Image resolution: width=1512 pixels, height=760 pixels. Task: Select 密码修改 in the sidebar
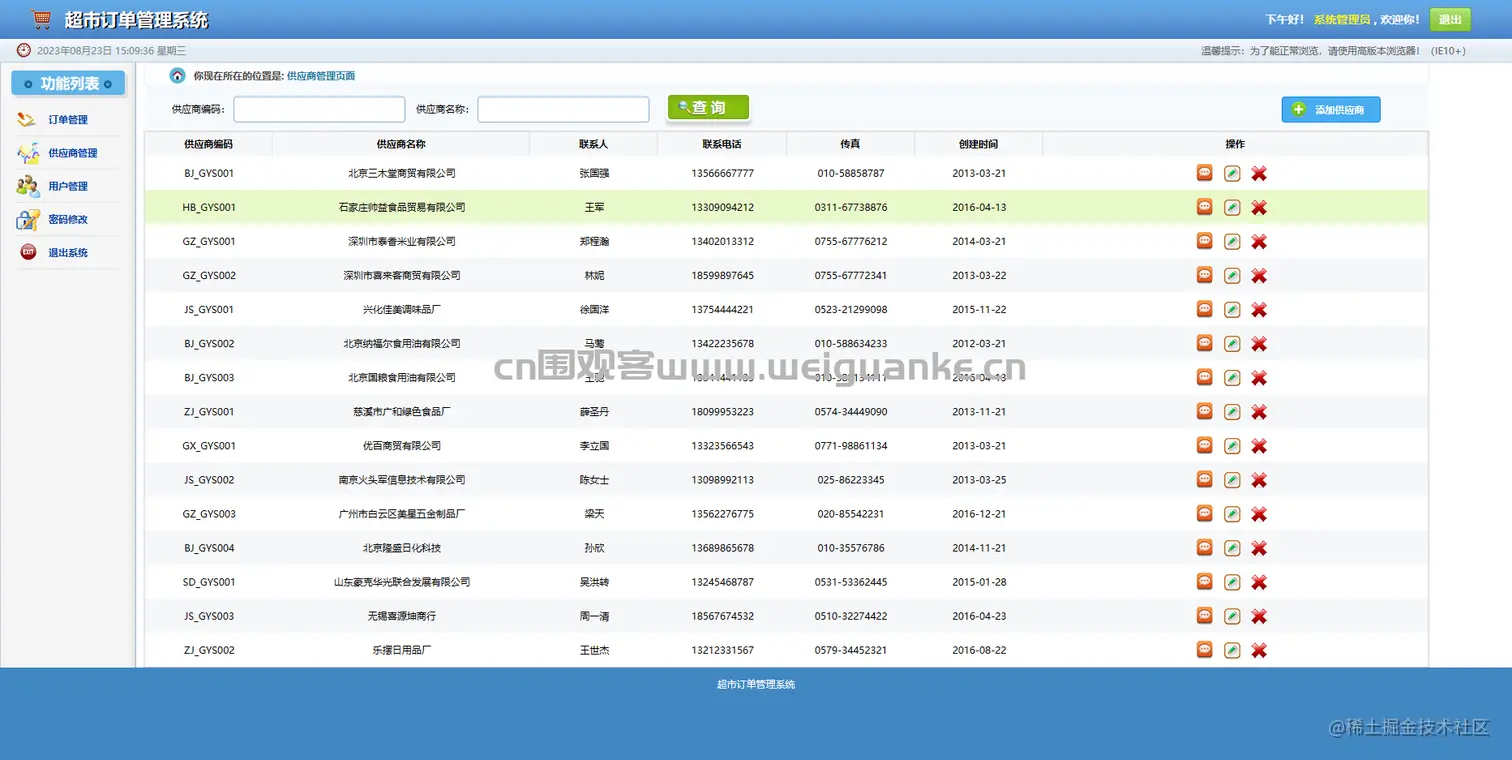(x=68, y=219)
